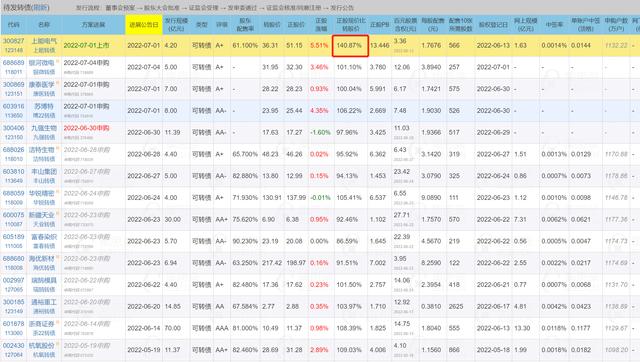
Task: Open stock code 601878 link
Action: (13, 324)
